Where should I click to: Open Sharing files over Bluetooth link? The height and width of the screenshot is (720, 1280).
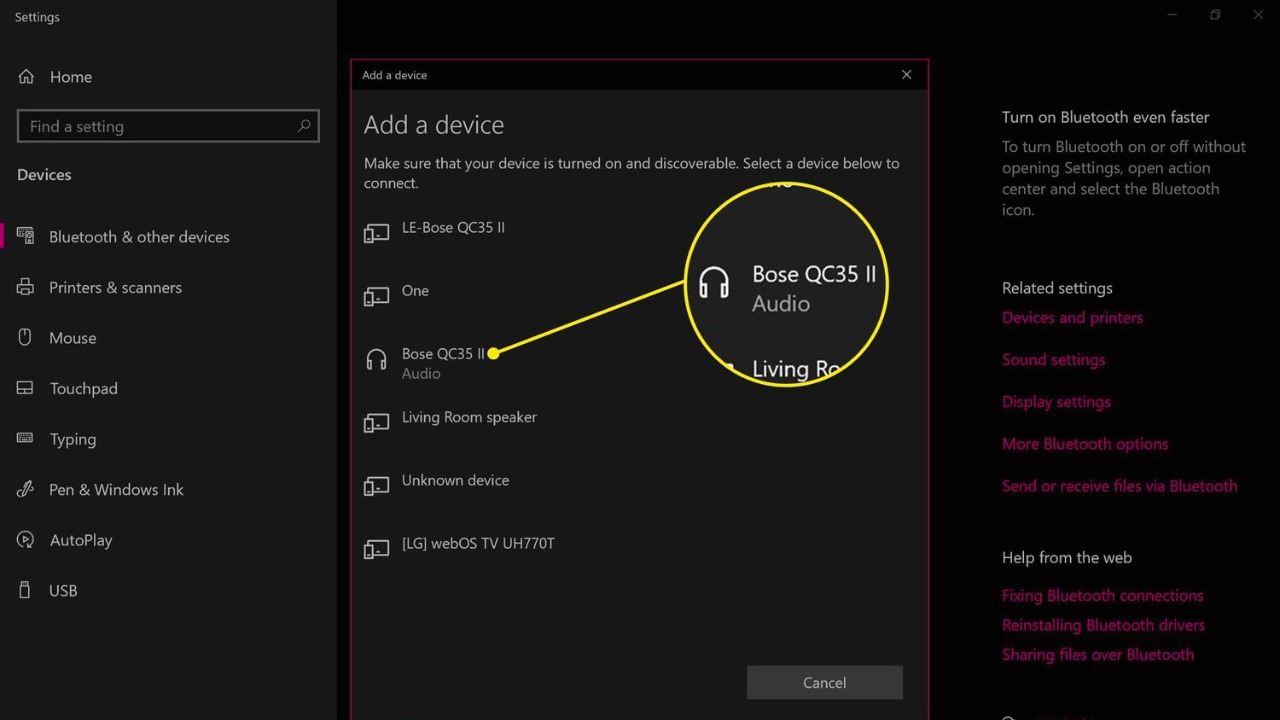pyautogui.click(x=1098, y=655)
